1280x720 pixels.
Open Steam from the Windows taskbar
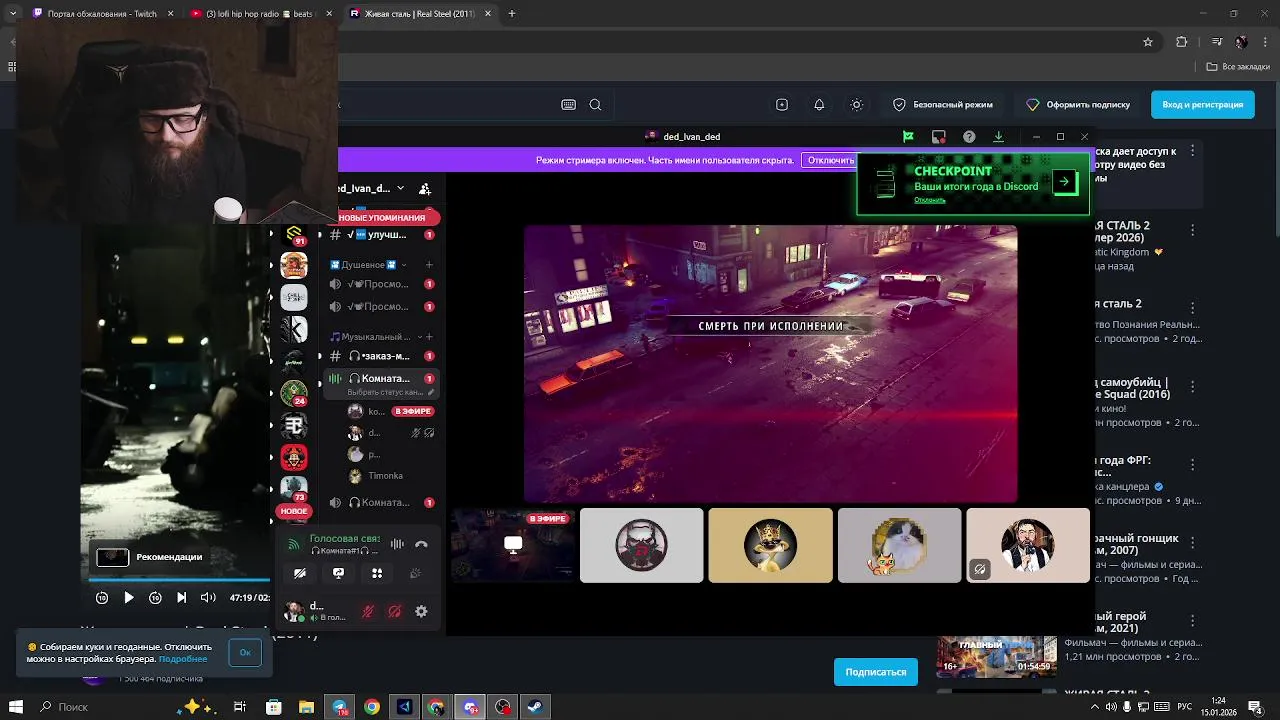tap(535, 707)
